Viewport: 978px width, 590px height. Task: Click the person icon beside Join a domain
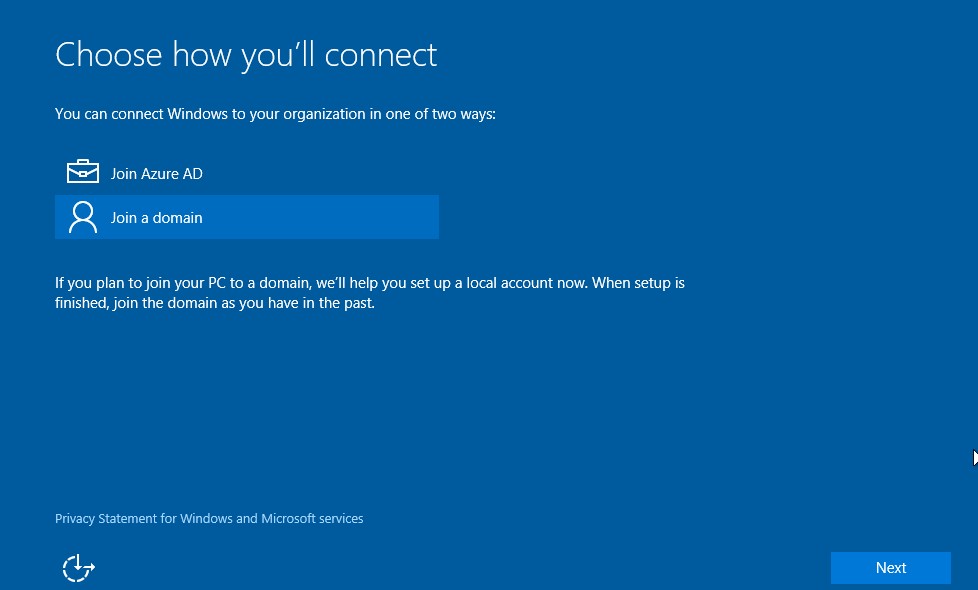click(83, 217)
